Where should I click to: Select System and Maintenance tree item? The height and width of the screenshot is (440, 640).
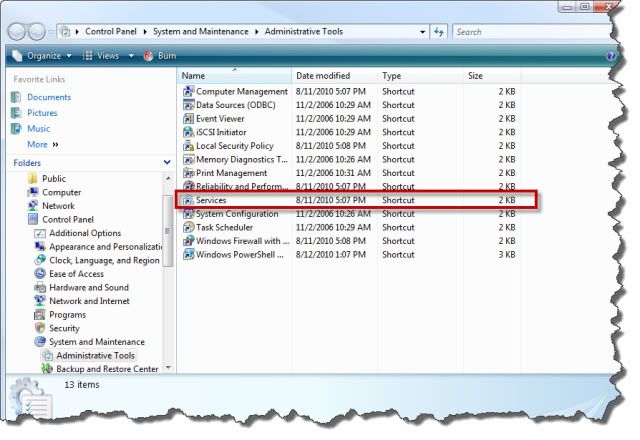[x=97, y=342]
